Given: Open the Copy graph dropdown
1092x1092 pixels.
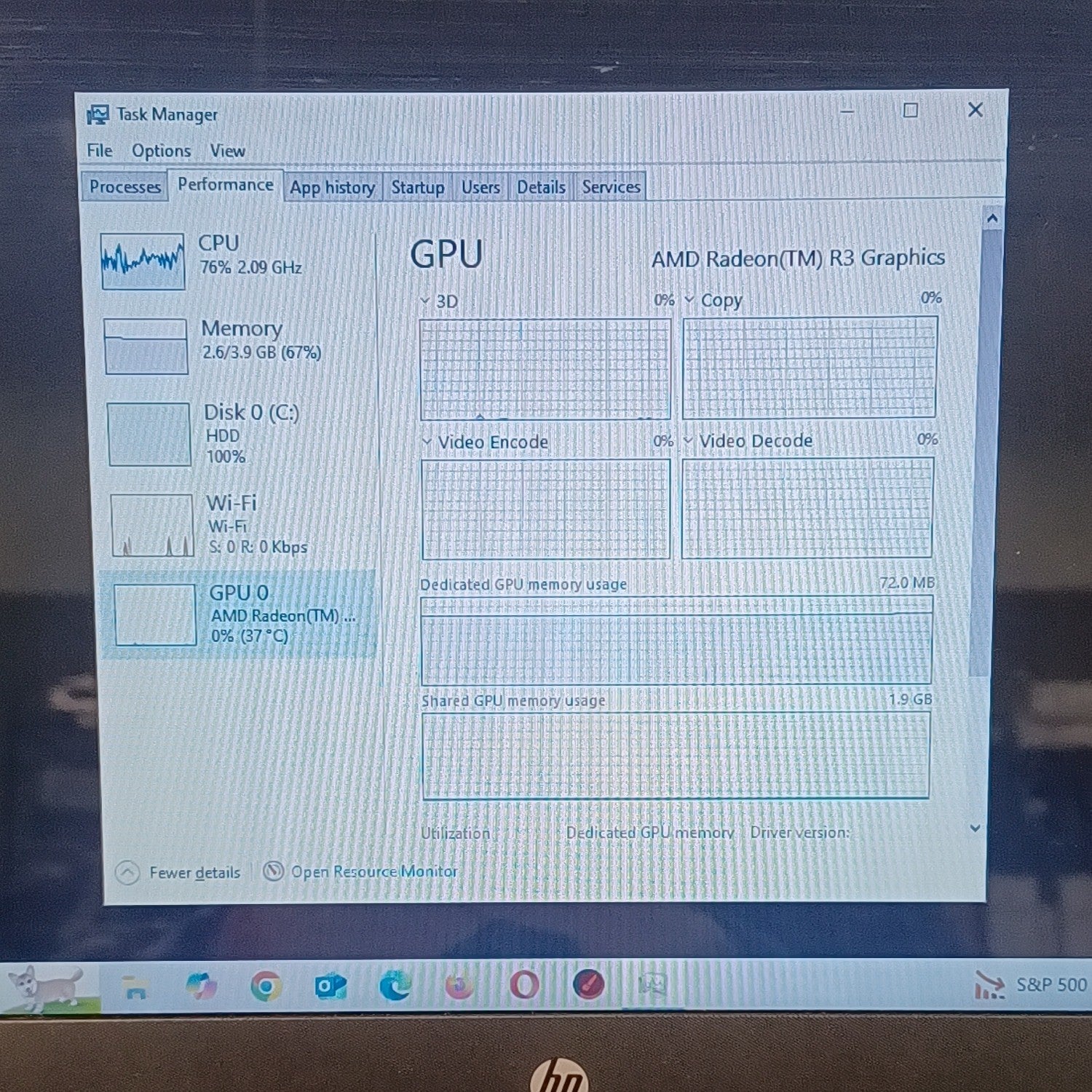Looking at the screenshot, I should (689, 299).
